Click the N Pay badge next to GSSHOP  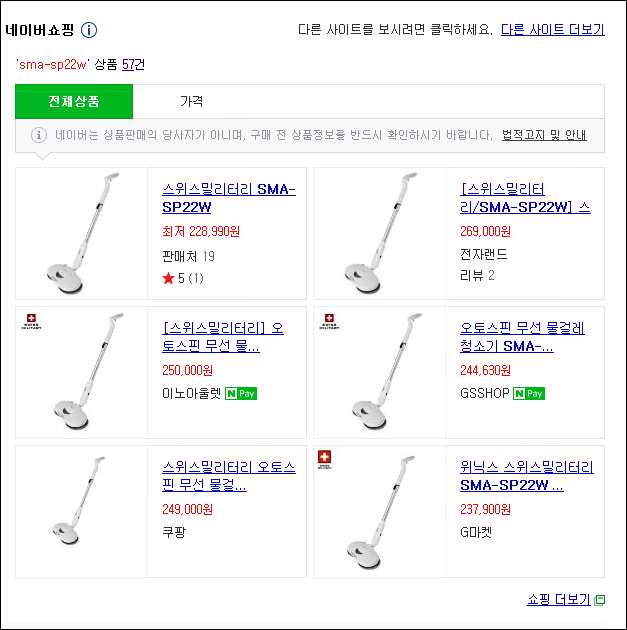point(529,393)
